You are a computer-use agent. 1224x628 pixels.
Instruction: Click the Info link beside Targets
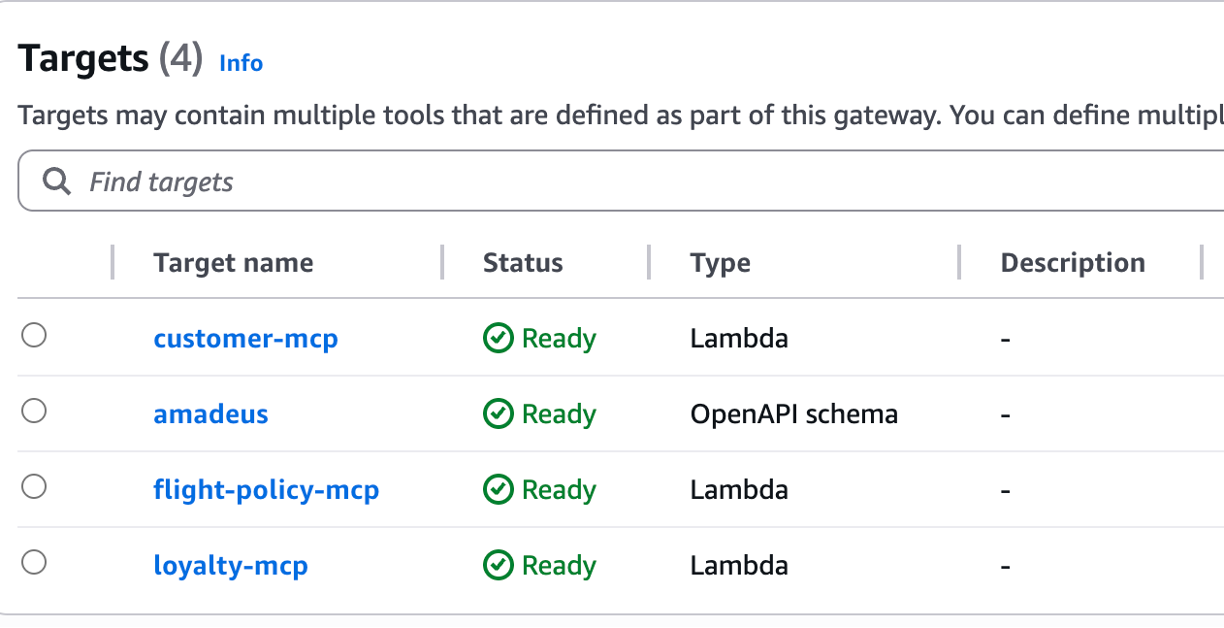pyautogui.click(x=241, y=63)
